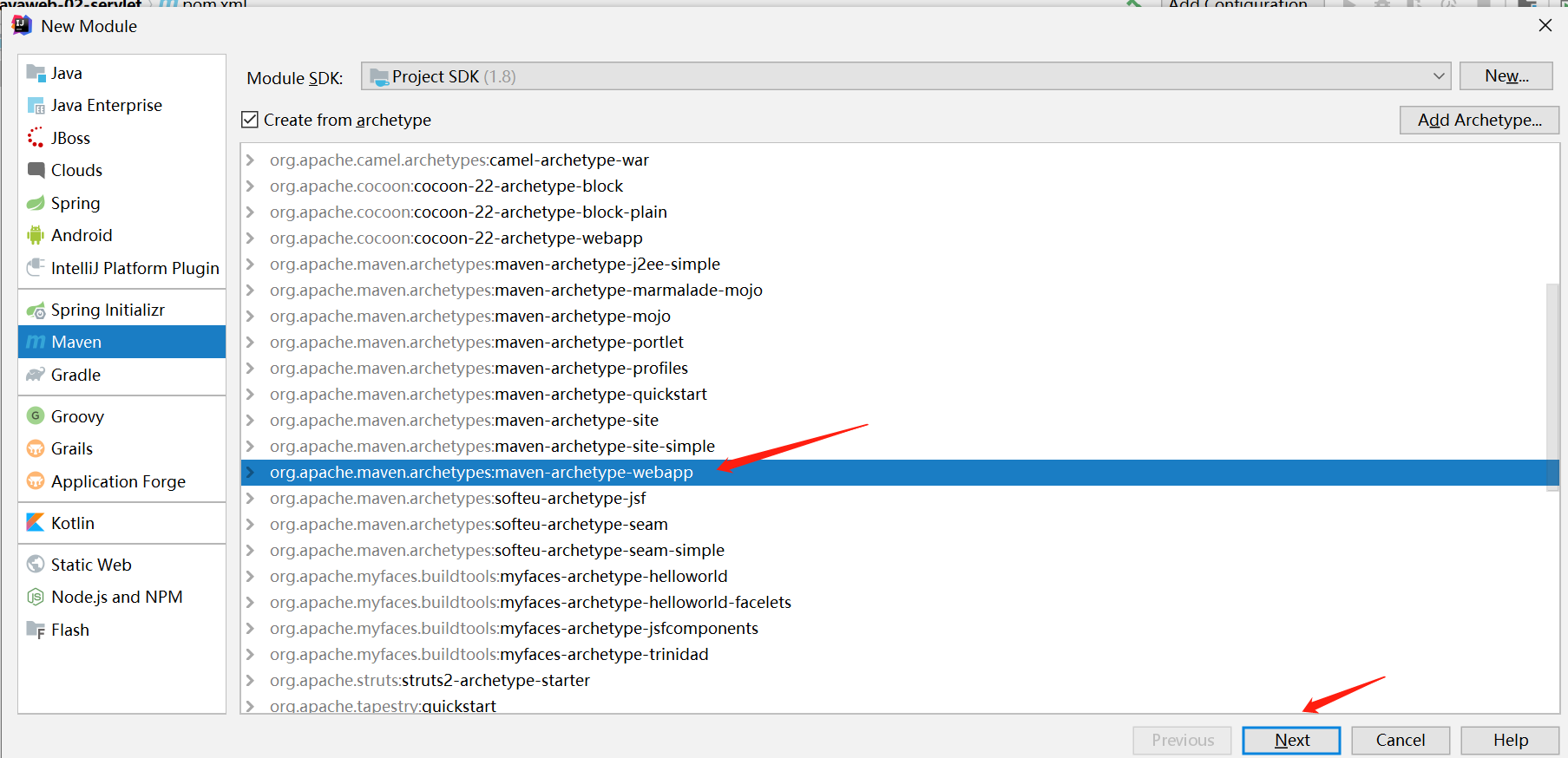Select Static Web module type
The image size is (1568, 758).
tap(121, 565)
